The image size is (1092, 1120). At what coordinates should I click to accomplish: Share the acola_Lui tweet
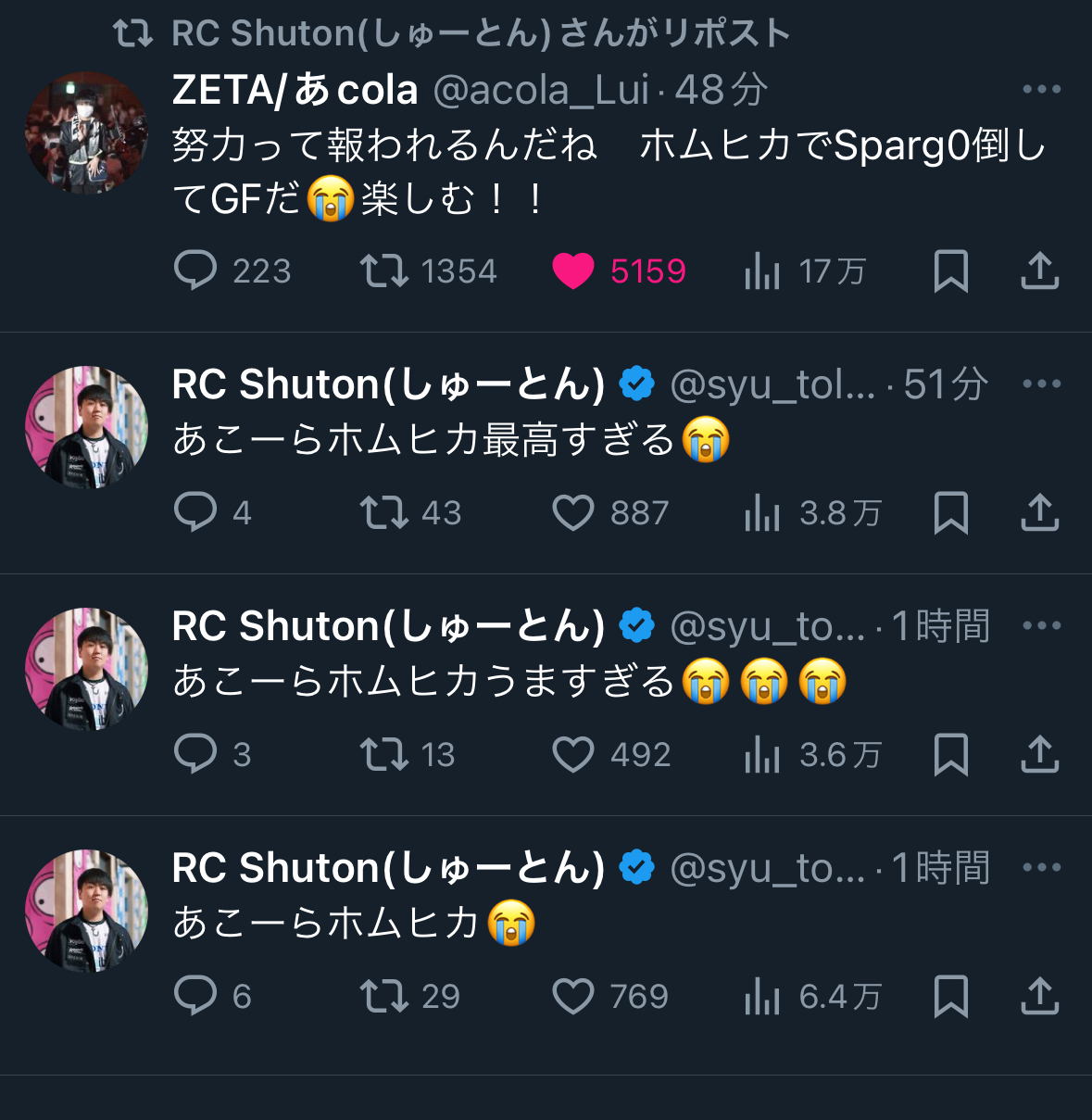click(1039, 271)
